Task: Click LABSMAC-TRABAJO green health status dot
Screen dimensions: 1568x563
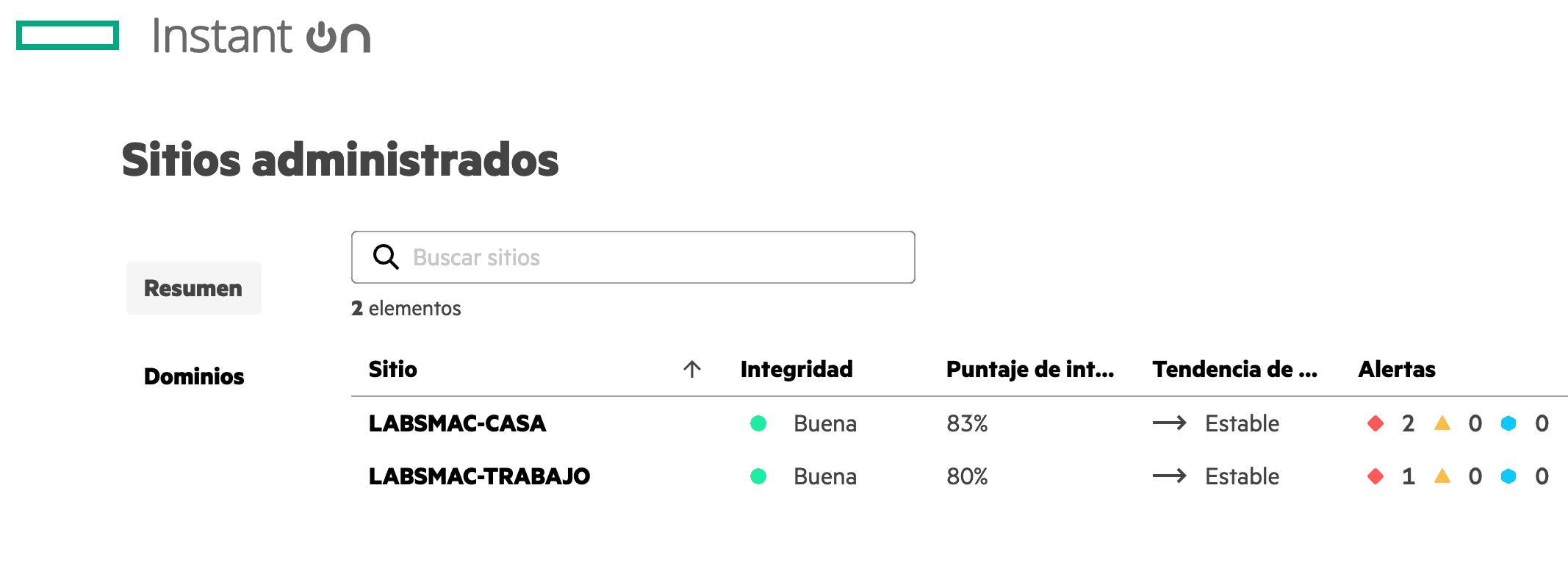Action: [758, 476]
